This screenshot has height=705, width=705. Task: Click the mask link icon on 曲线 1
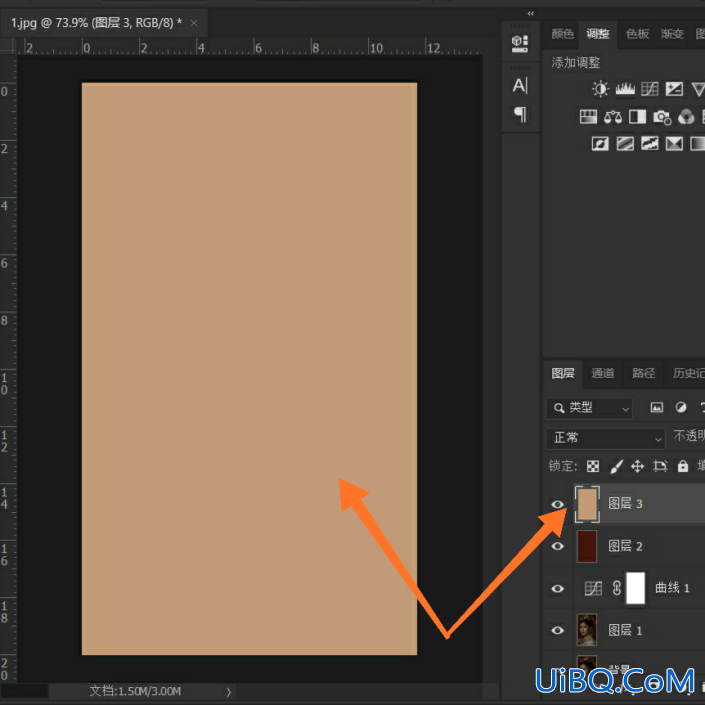tap(617, 588)
